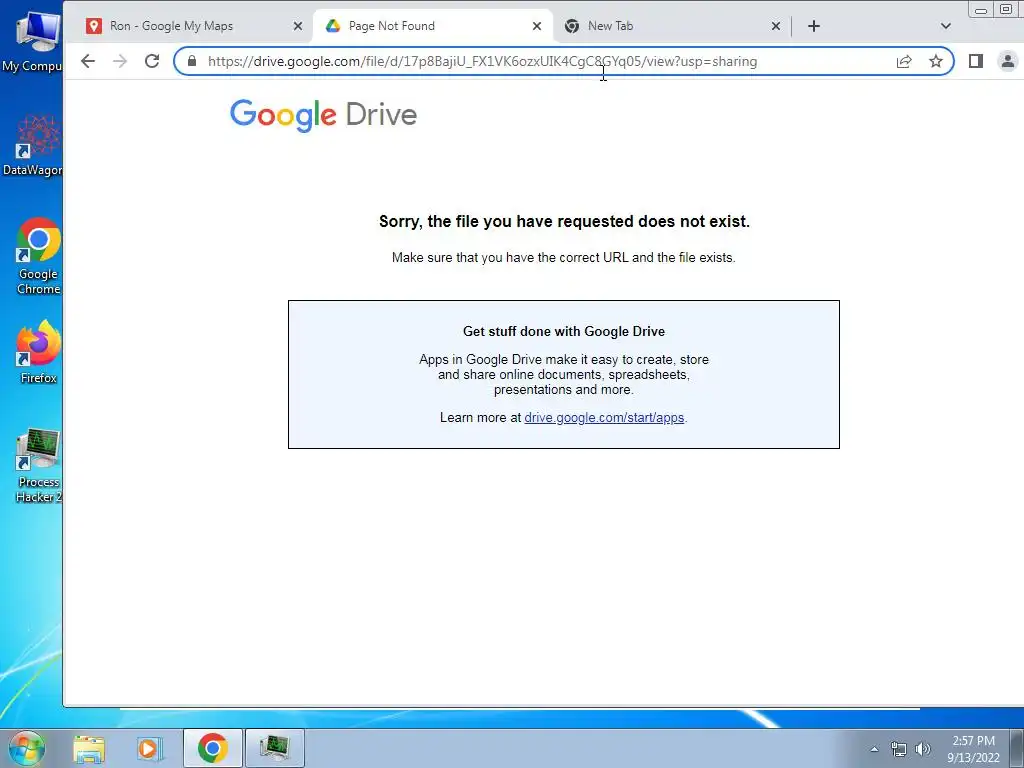1024x768 pixels.
Task: Open Windows Explorer from the taskbar
Action: (89, 748)
